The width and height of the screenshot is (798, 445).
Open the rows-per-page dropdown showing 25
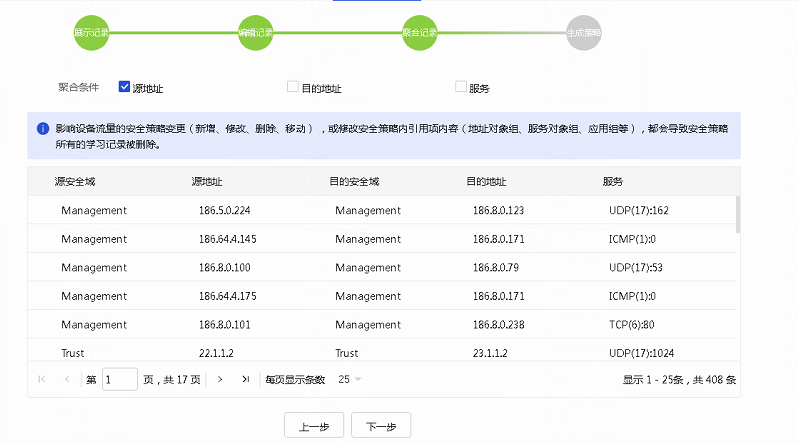coord(349,379)
